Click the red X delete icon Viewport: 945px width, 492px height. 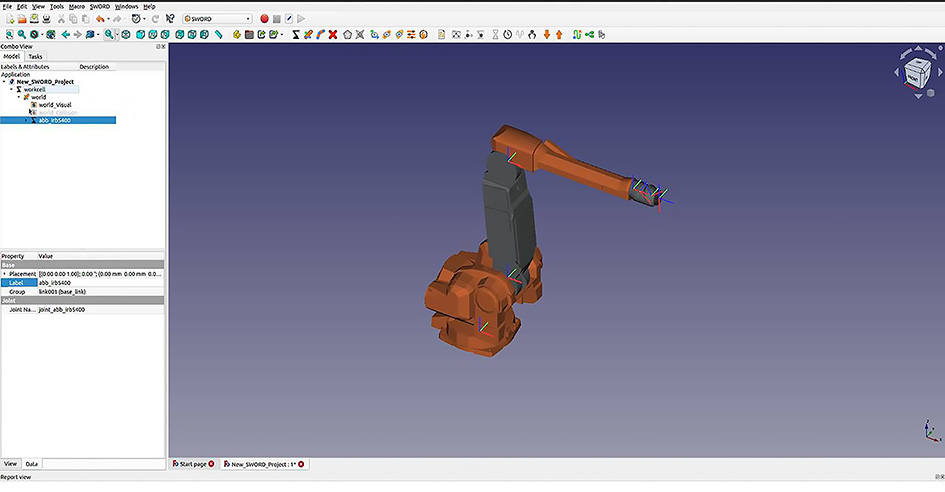coord(332,35)
